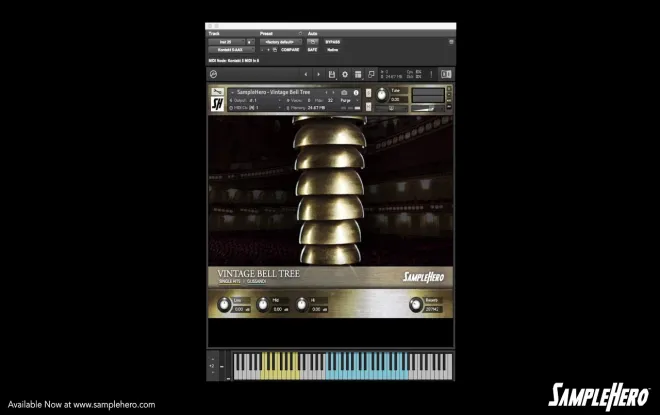Toggle the COMPARE button
Image resolution: width=660 pixels, height=415 pixels.
[290, 50]
